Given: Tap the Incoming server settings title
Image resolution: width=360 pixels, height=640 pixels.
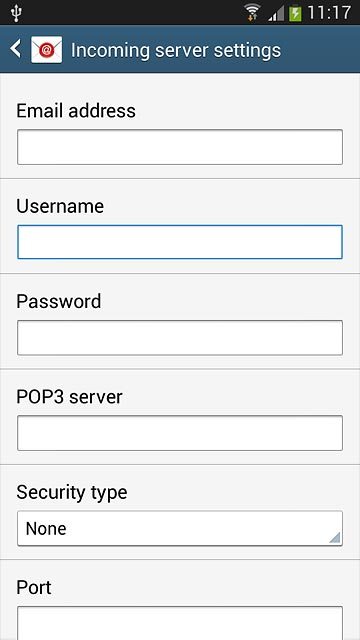Looking at the screenshot, I should 176,50.
